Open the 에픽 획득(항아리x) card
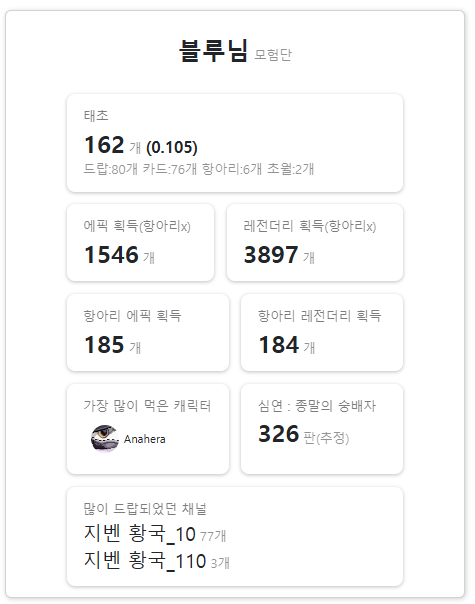 pos(140,242)
